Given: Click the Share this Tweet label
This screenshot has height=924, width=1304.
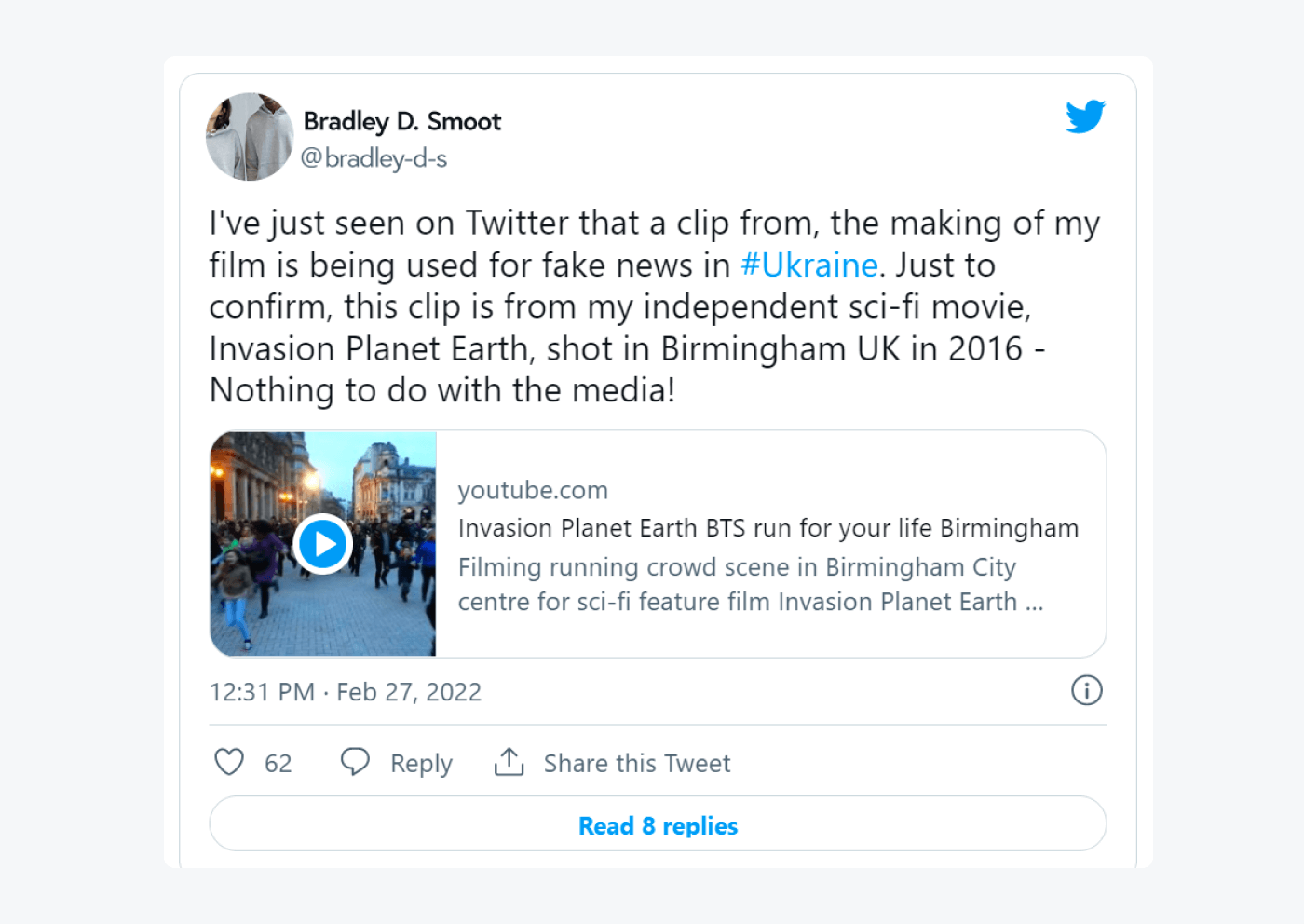Looking at the screenshot, I should (x=637, y=764).
